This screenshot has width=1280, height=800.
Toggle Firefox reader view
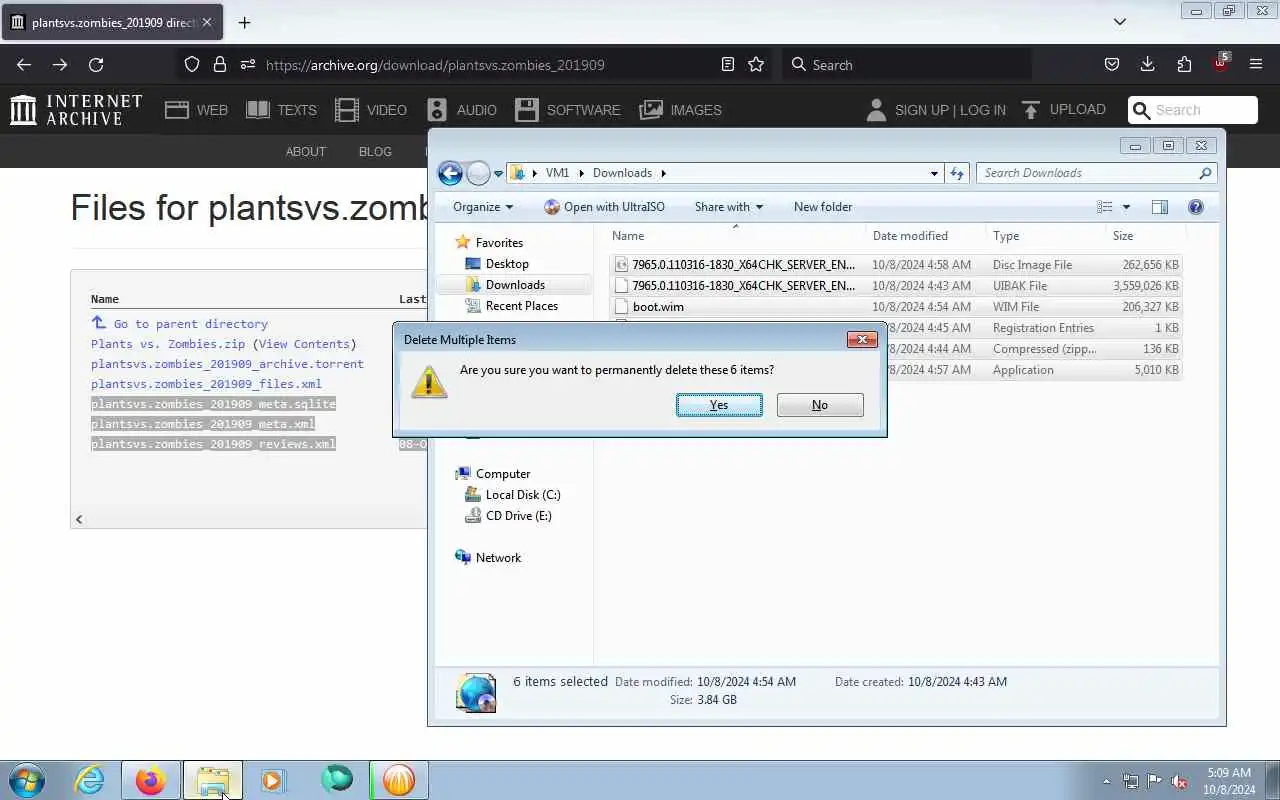pyautogui.click(x=728, y=64)
